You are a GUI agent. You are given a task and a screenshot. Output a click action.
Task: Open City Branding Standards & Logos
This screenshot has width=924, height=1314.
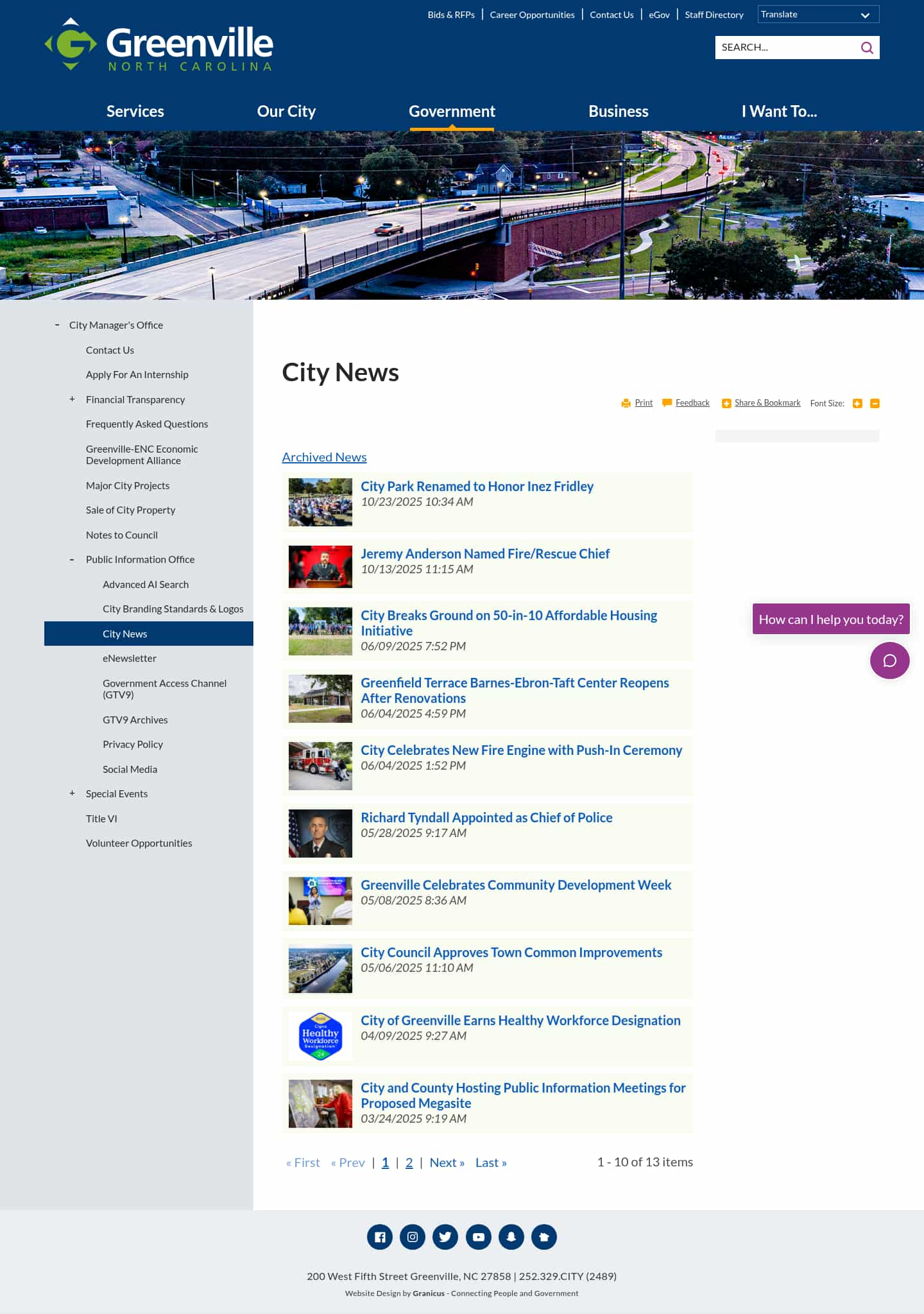click(x=173, y=609)
